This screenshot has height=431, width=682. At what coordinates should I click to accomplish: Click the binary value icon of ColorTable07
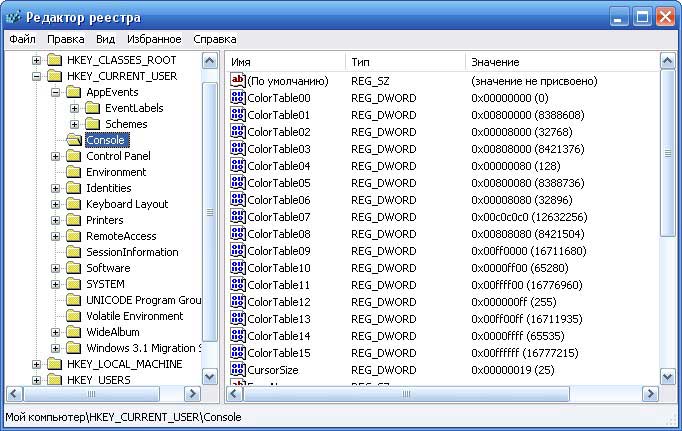tap(238, 217)
